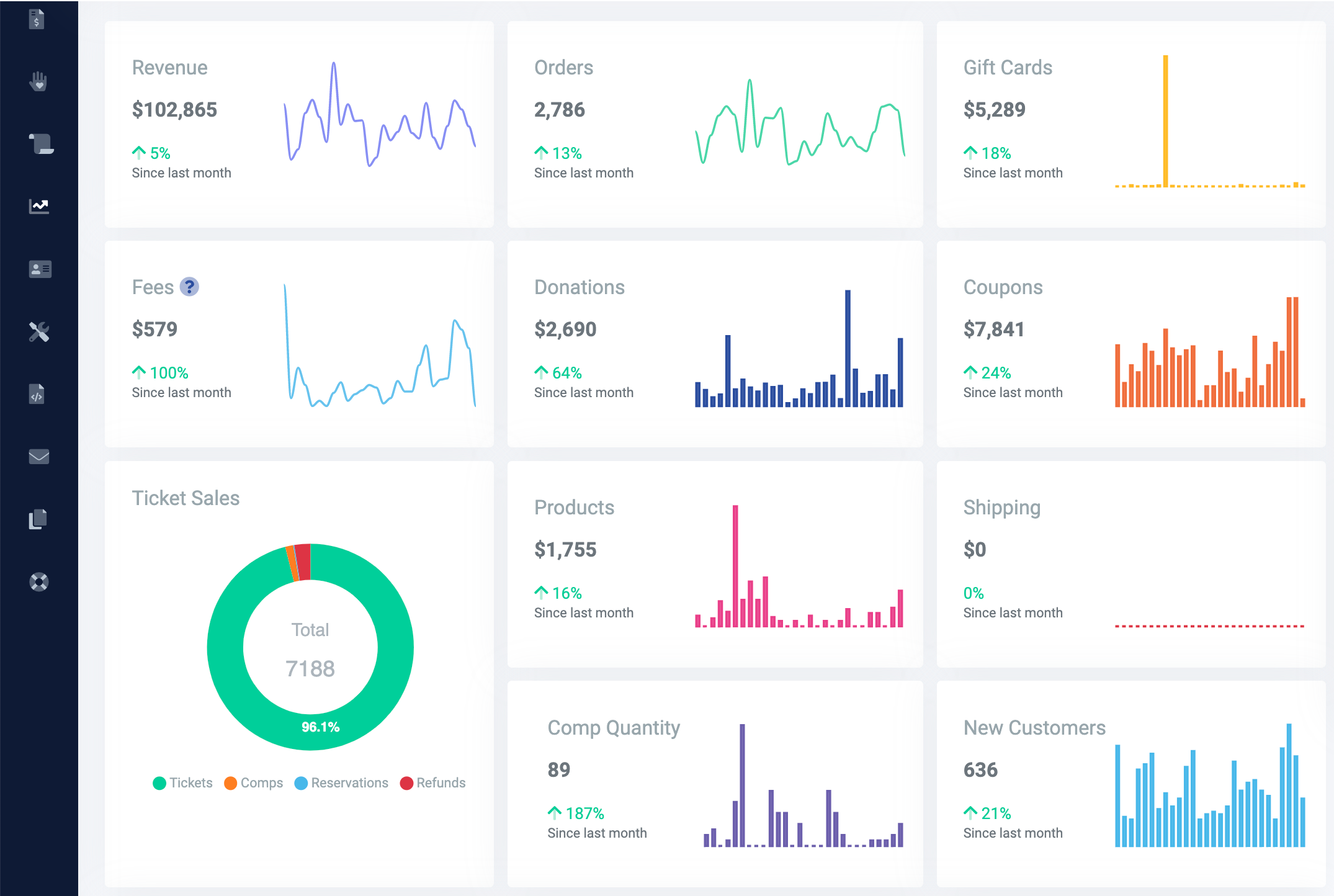Click the Revenue $102,865 value
This screenshot has height=896, width=1334.
(x=174, y=110)
